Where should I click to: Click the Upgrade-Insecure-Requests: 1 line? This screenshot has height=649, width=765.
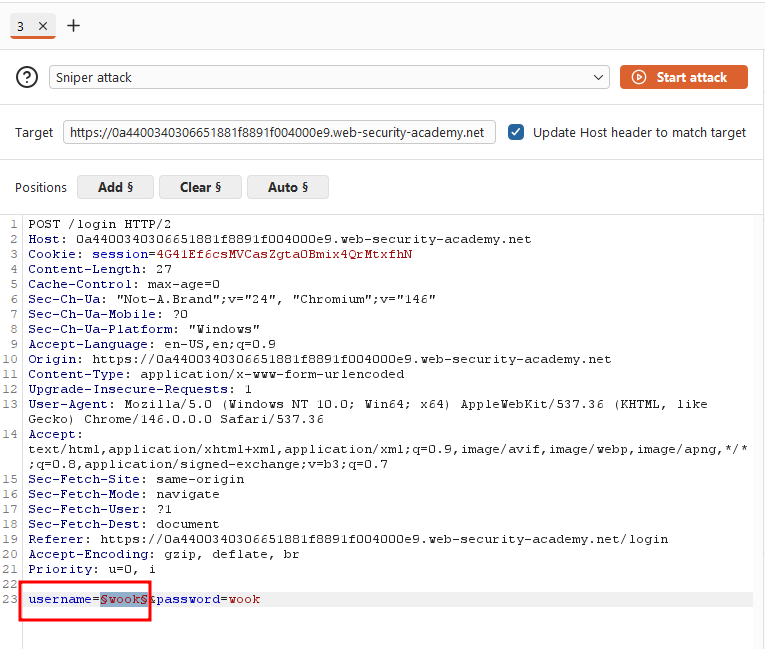pos(140,389)
